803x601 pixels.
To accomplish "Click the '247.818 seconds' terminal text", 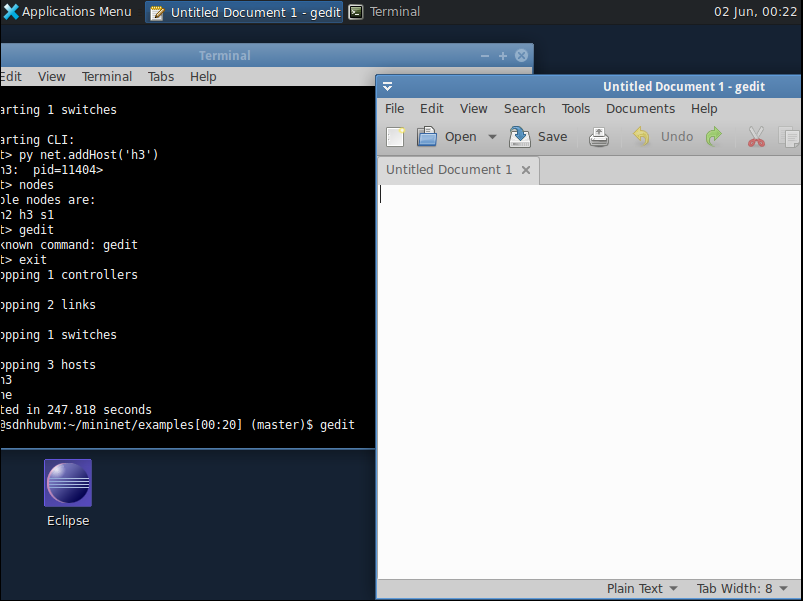I will [99, 410].
